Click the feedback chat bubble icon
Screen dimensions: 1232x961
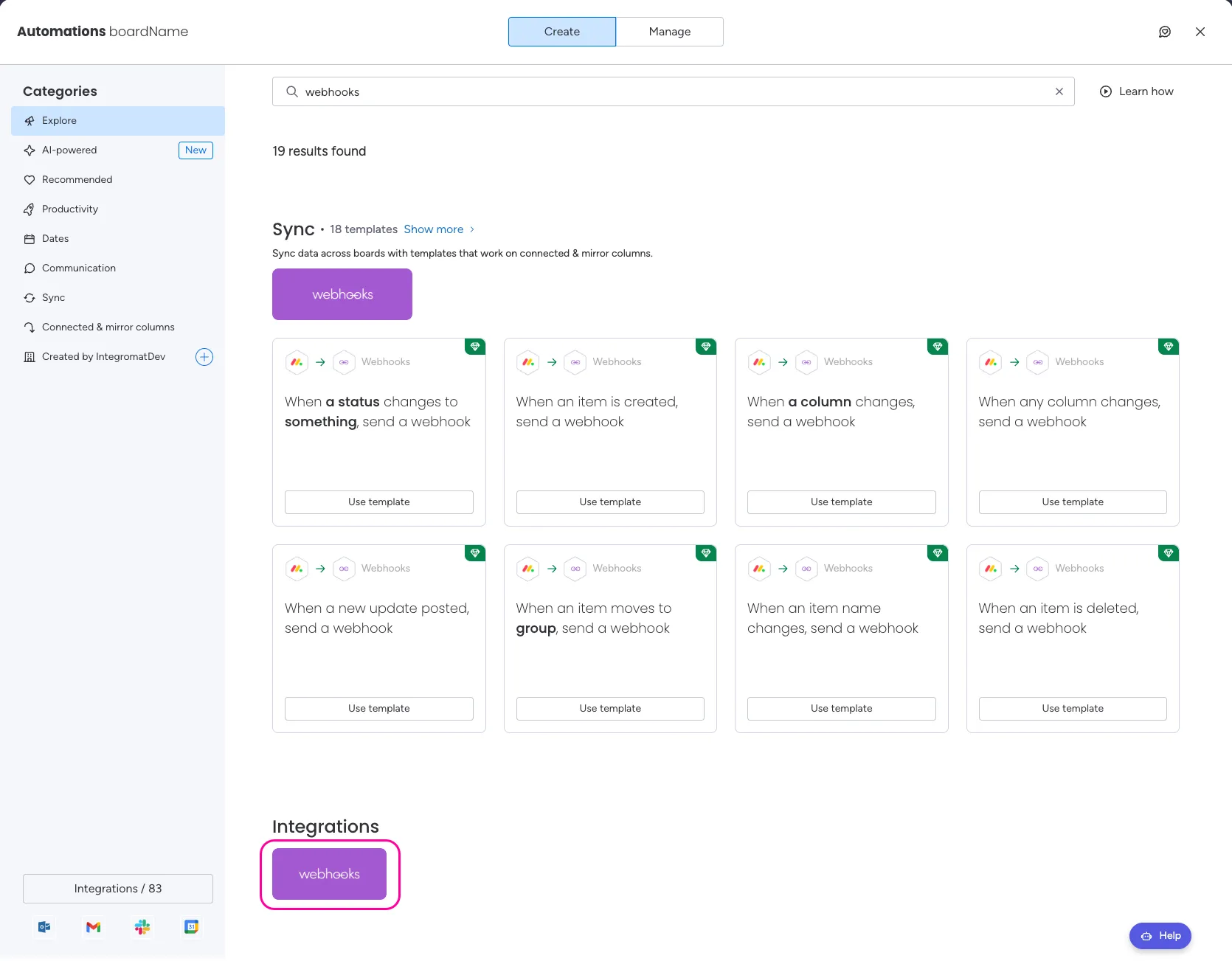tap(1165, 32)
